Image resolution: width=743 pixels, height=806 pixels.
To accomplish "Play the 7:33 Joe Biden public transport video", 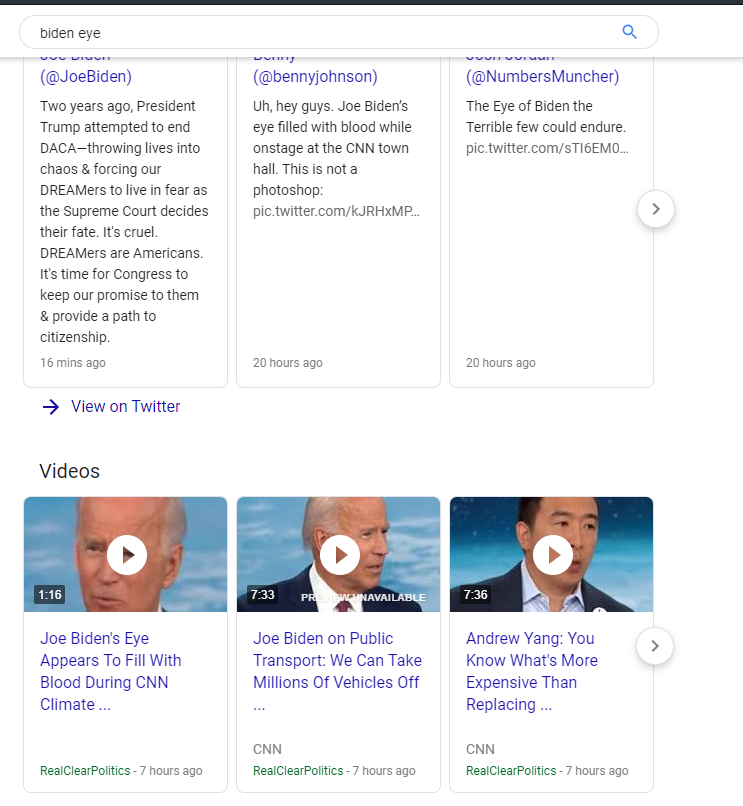I will pyautogui.click(x=340, y=555).
